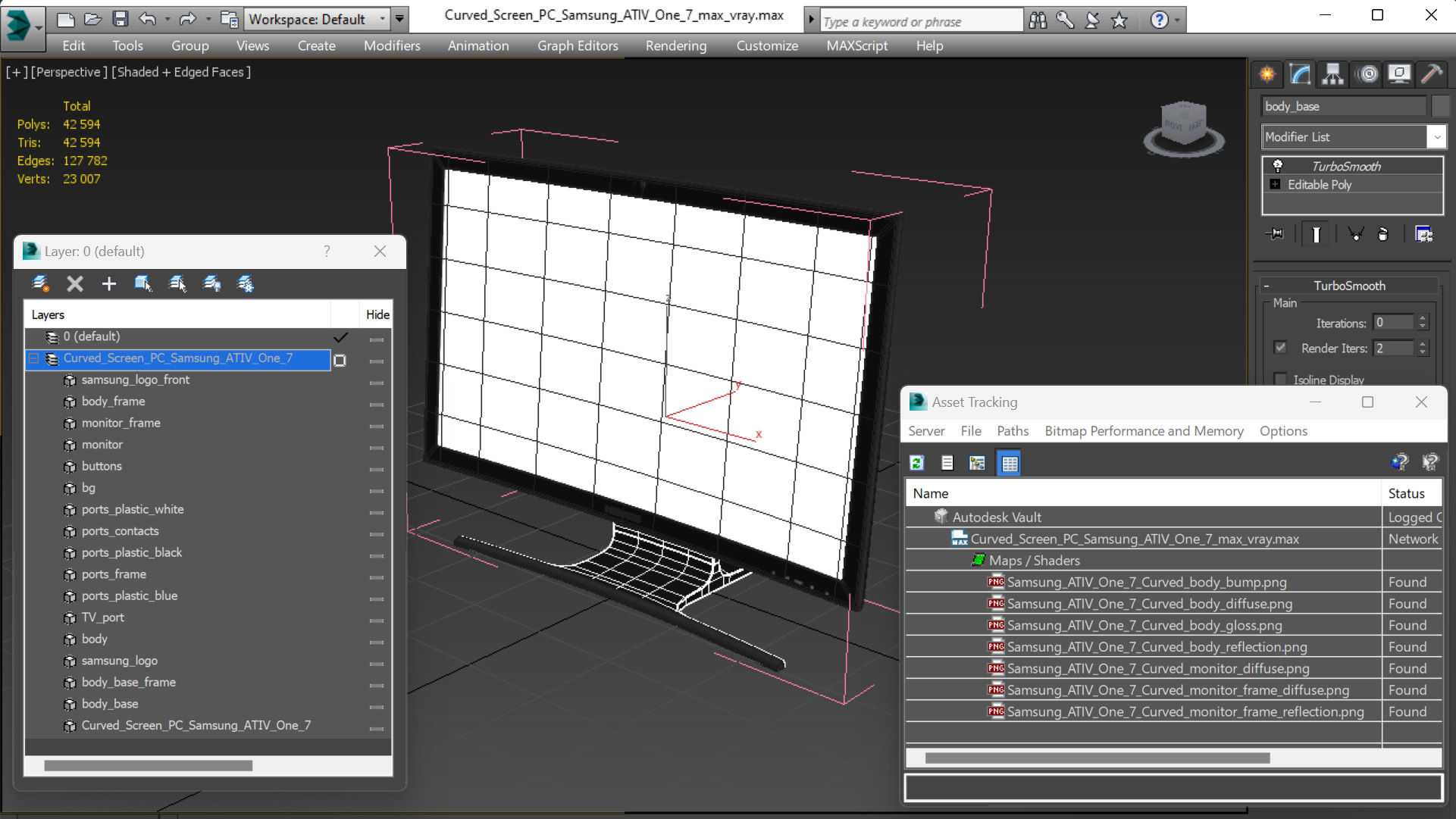
Task: Switch to the Create command panel tab
Action: point(1267,74)
